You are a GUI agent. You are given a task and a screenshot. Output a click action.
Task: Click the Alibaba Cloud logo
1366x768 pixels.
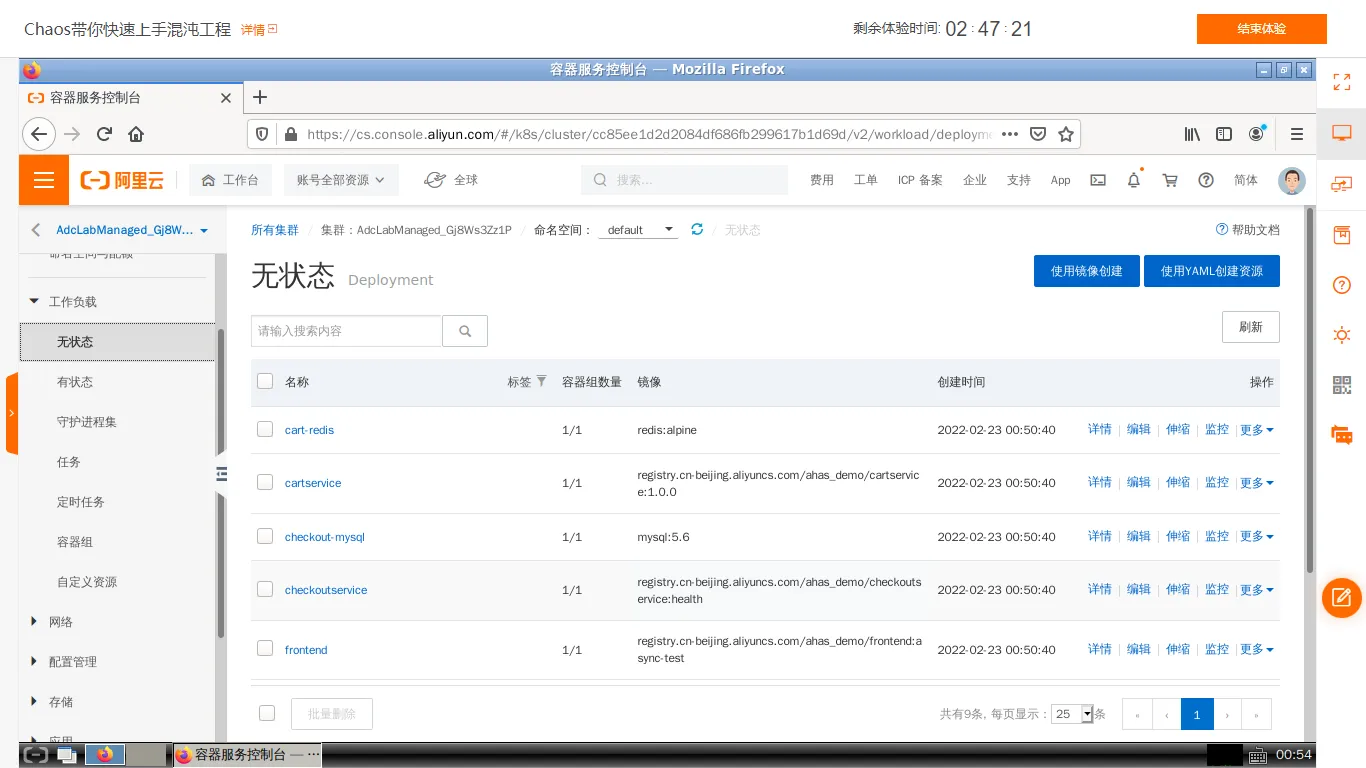click(122, 180)
